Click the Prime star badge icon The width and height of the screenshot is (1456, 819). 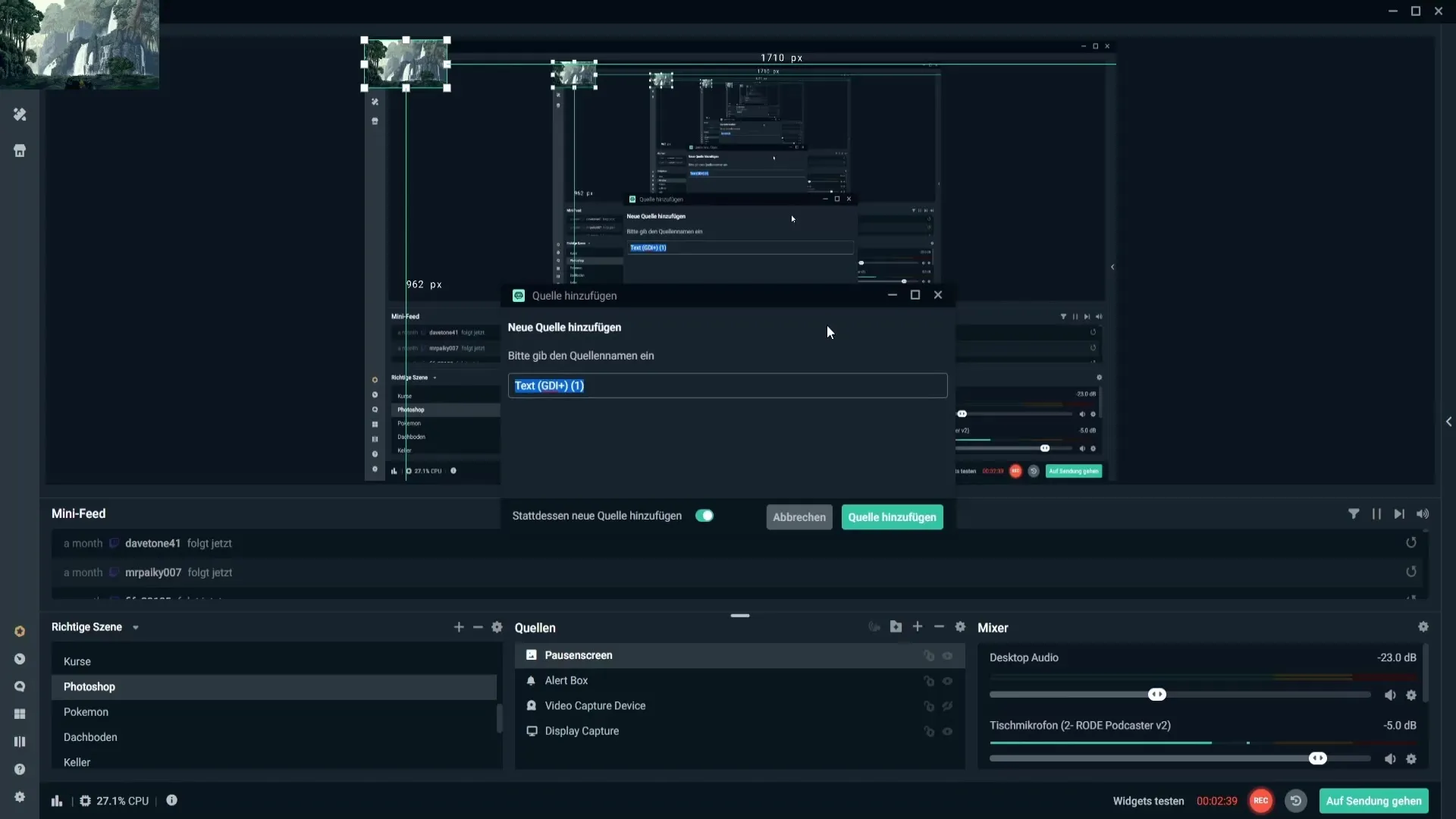[20, 631]
